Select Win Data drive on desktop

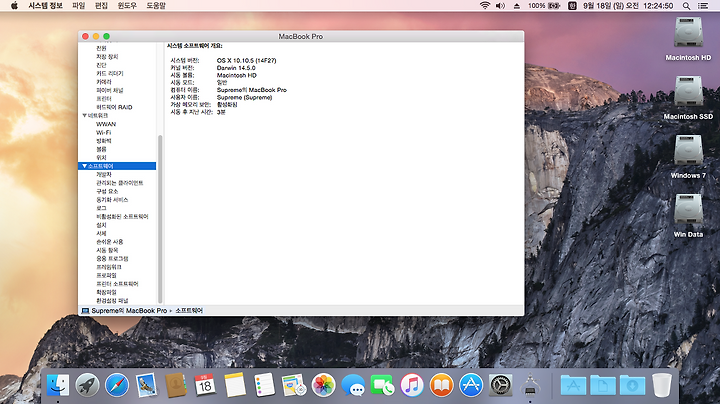pos(688,215)
